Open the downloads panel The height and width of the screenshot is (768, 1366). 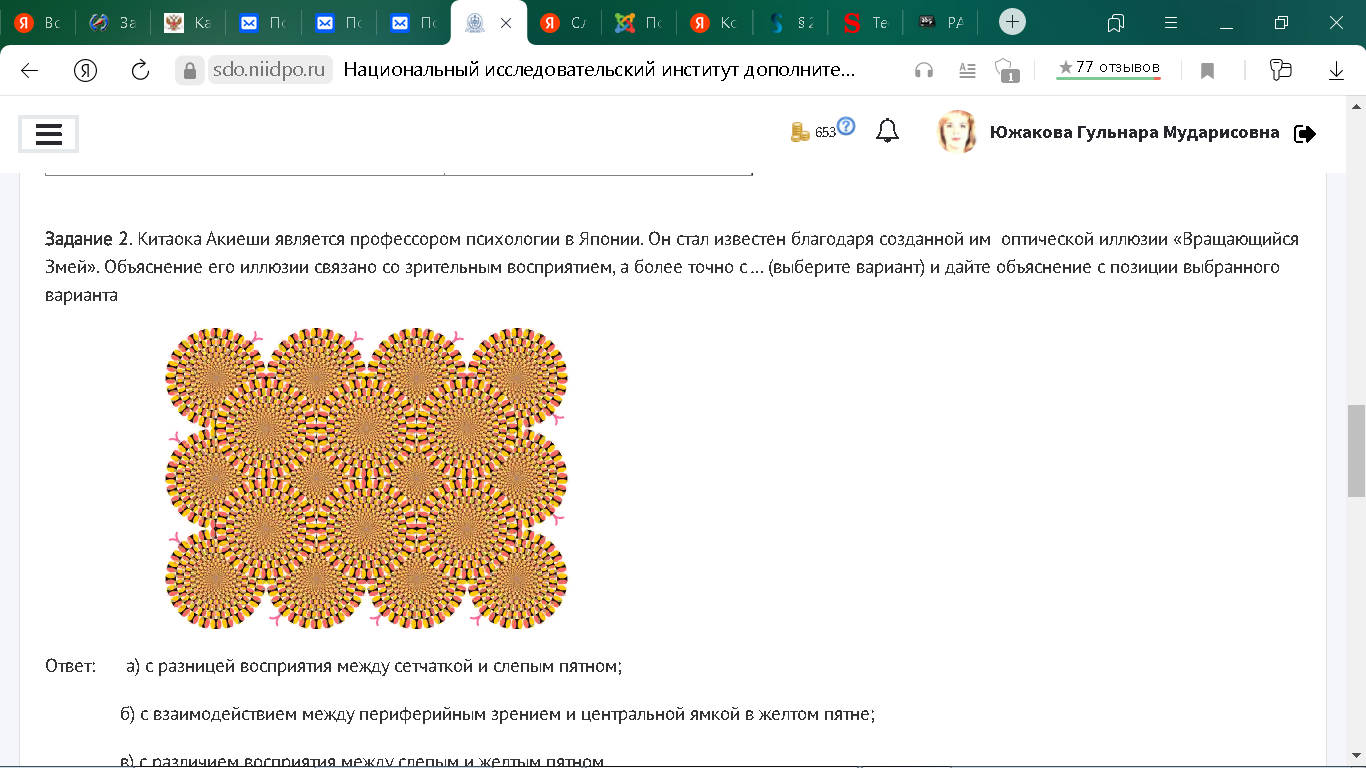[1336, 70]
